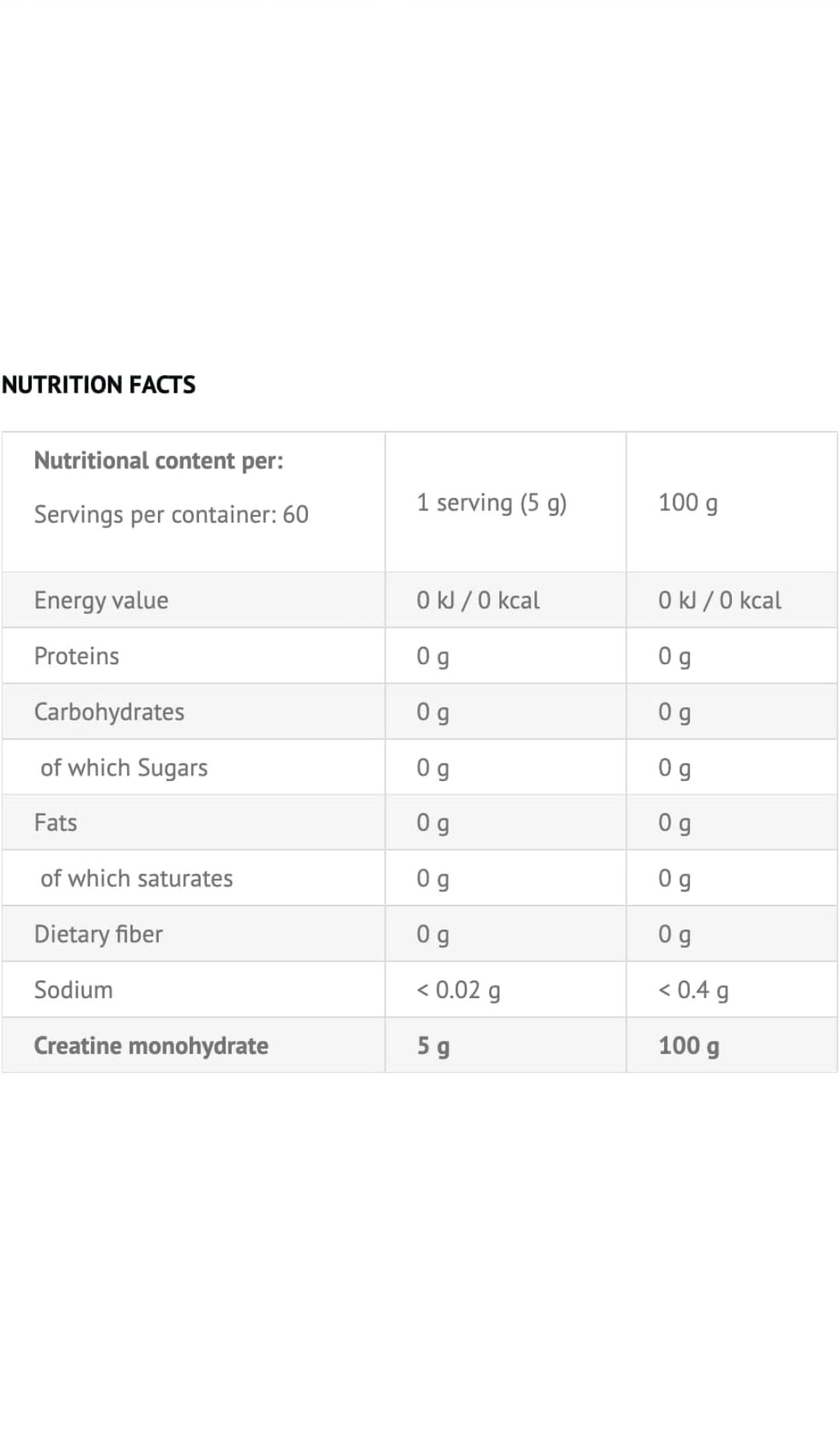Click 'Servings per container: 60' text
The width and height of the screenshot is (840, 1440).
tap(171, 514)
